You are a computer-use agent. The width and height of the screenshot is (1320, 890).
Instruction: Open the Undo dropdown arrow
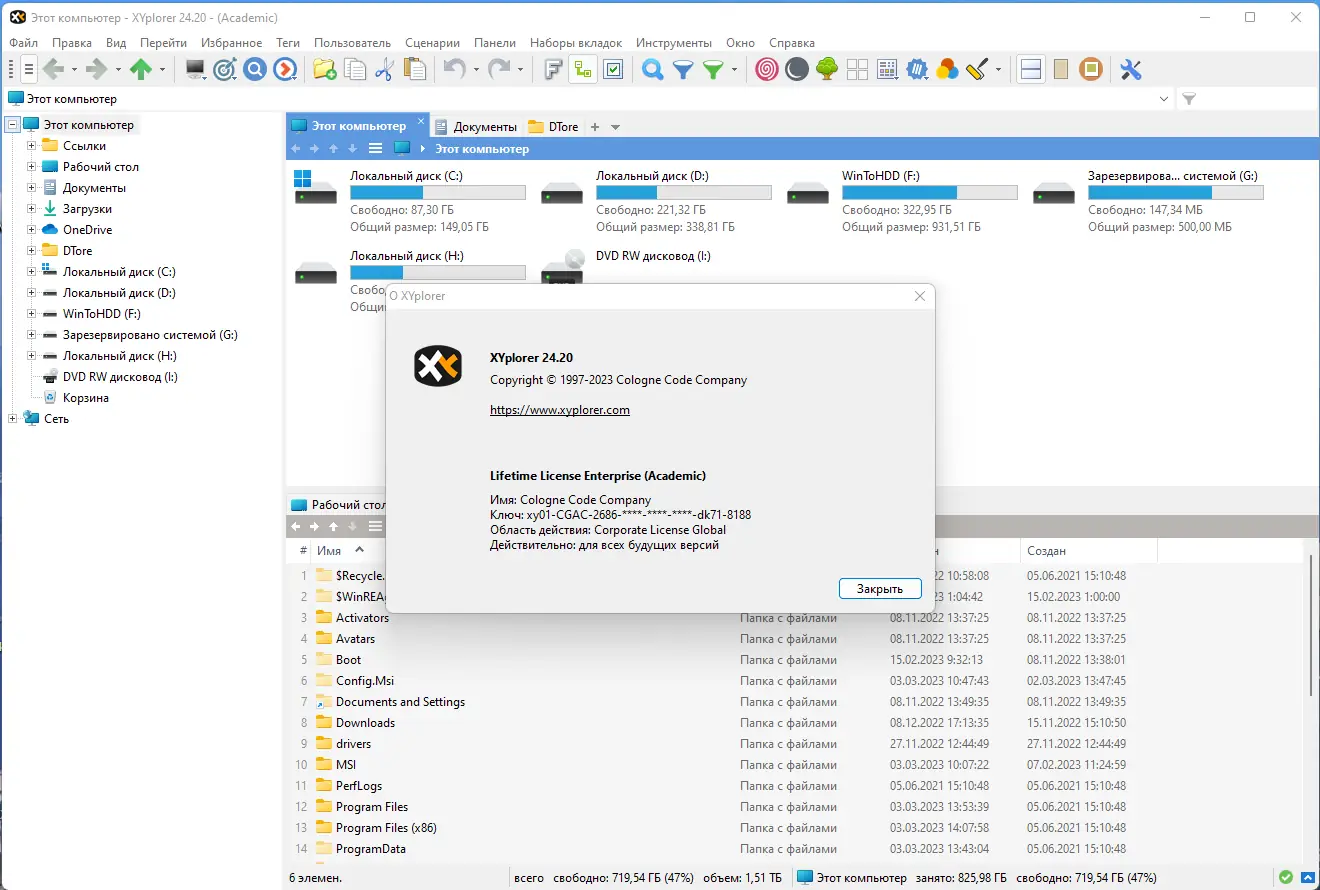(x=476, y=69)
